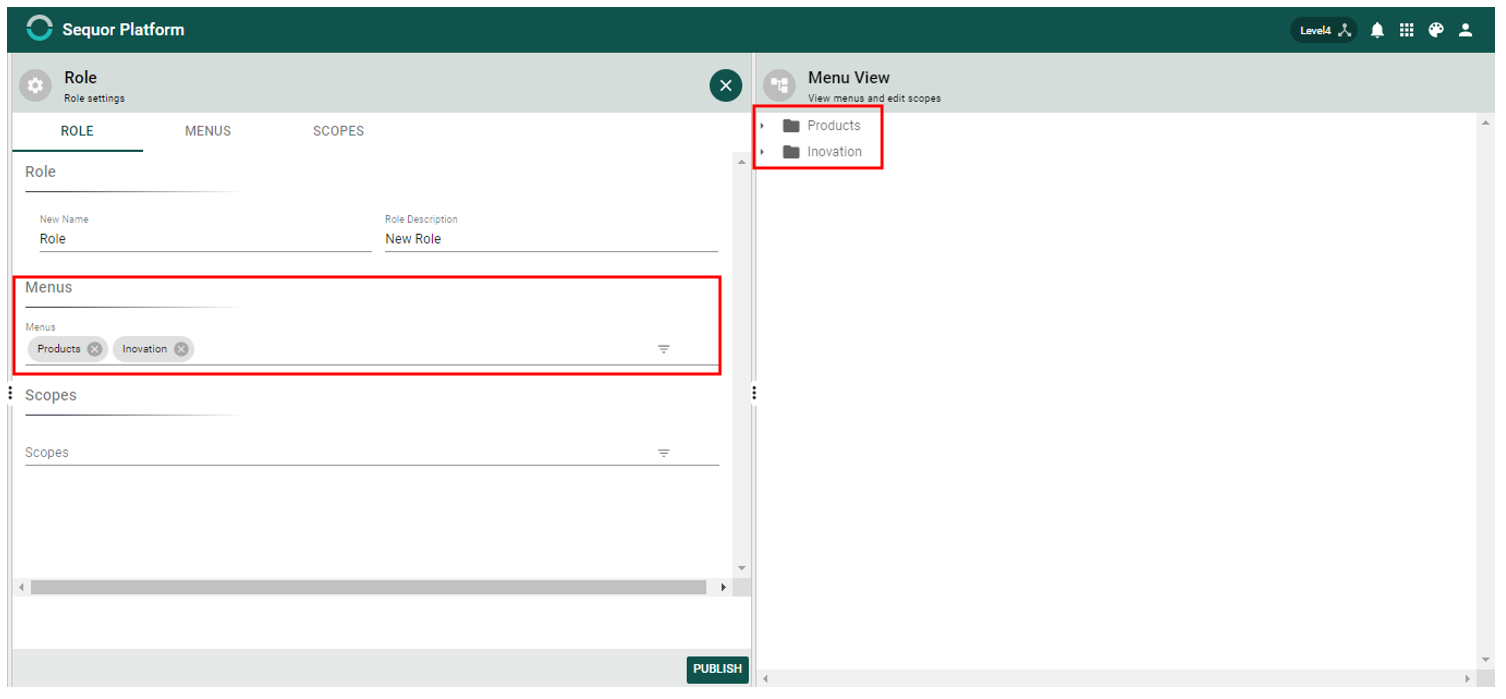Select the Products folder in Menu View
The height and width of the screenshot is (699, 1506).
821,126
